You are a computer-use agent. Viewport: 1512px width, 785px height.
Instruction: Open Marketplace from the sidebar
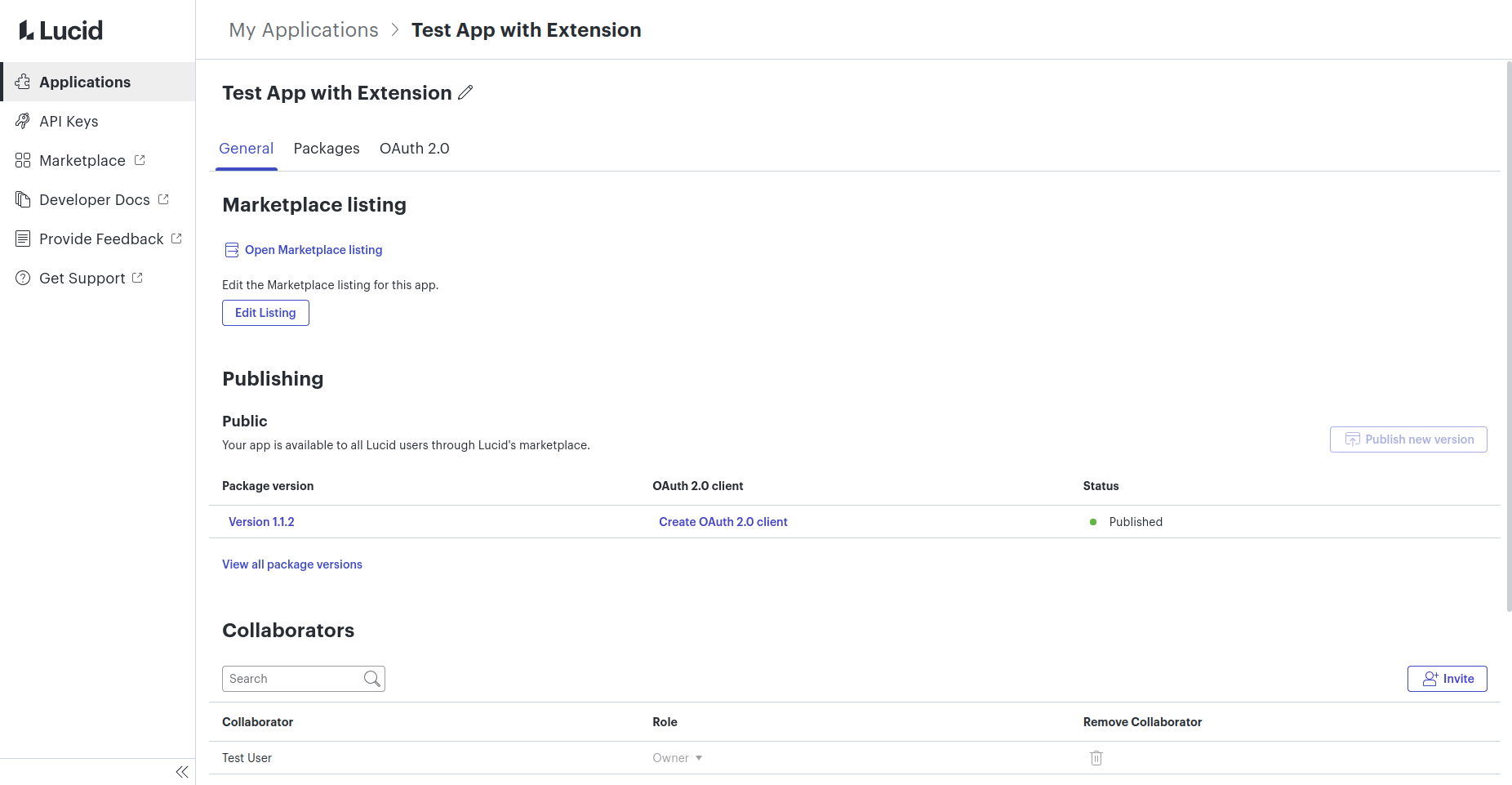pyautogui.click(x=98, y=160)
